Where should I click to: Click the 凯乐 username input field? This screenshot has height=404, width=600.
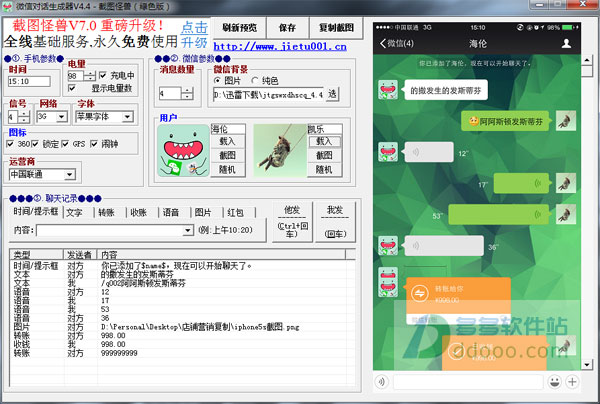click(324, 129)
